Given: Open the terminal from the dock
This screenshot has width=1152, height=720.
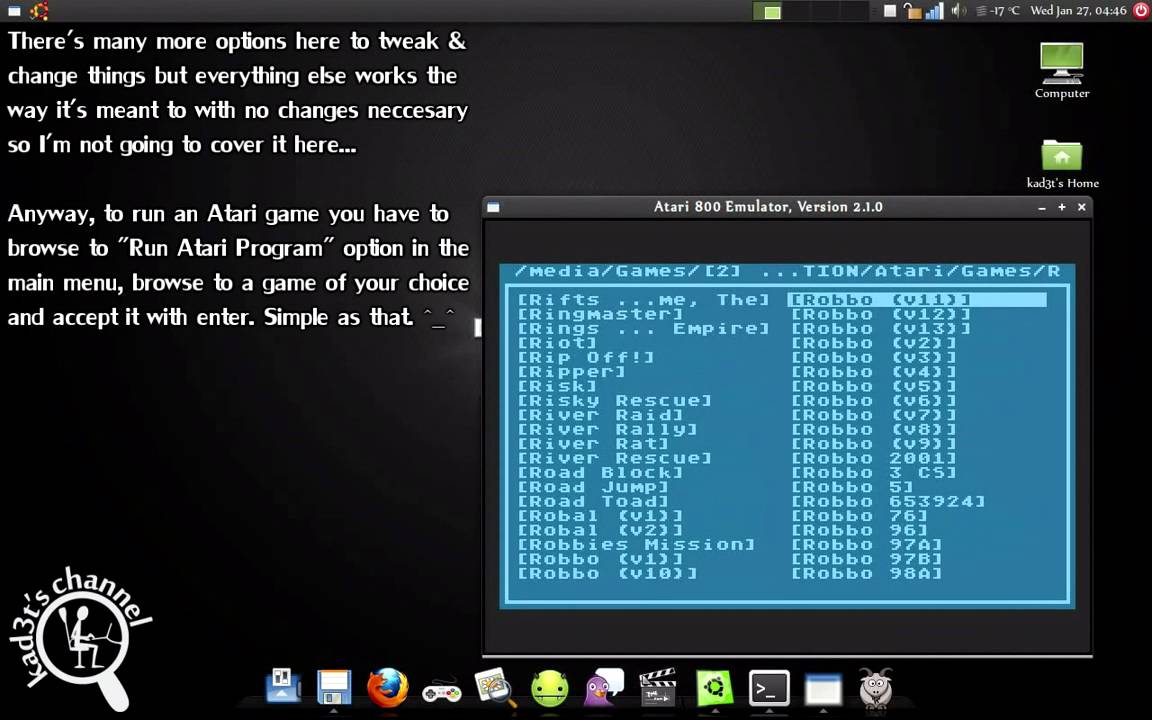Looking at the screenshot, I should [769, 688].
